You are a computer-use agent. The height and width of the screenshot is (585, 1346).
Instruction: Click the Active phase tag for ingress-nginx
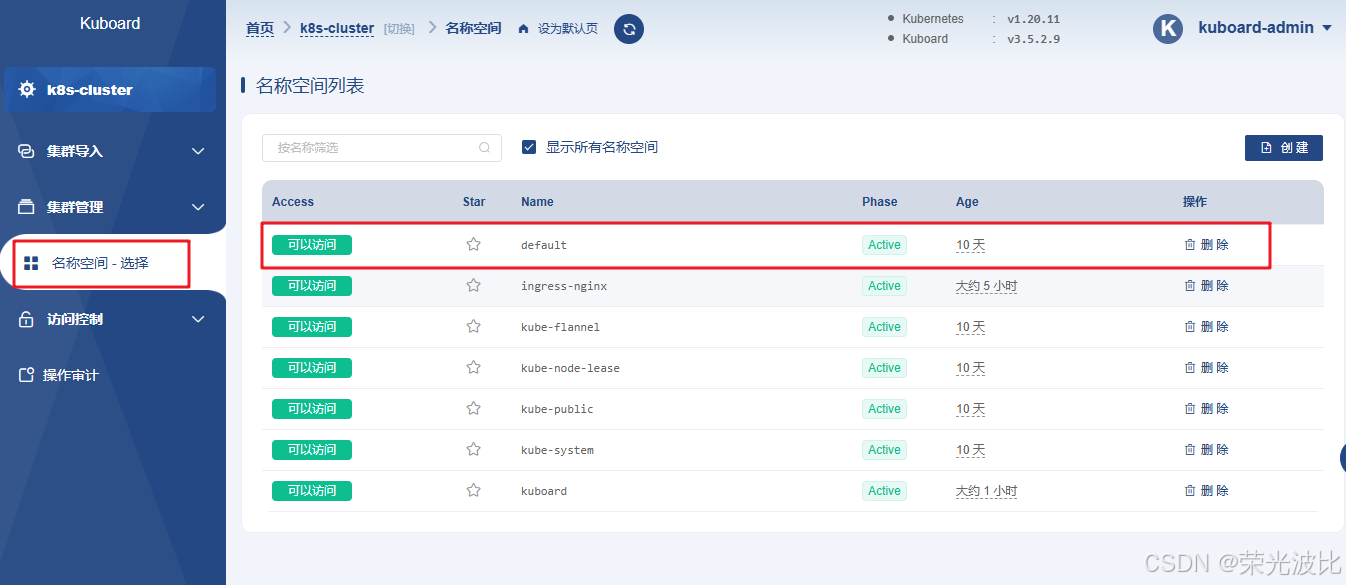click(x=884, y=285)
